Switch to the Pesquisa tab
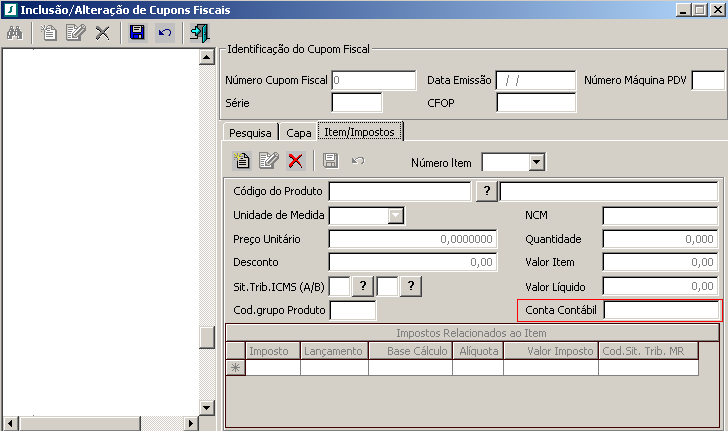 click(x=250, y=132)
